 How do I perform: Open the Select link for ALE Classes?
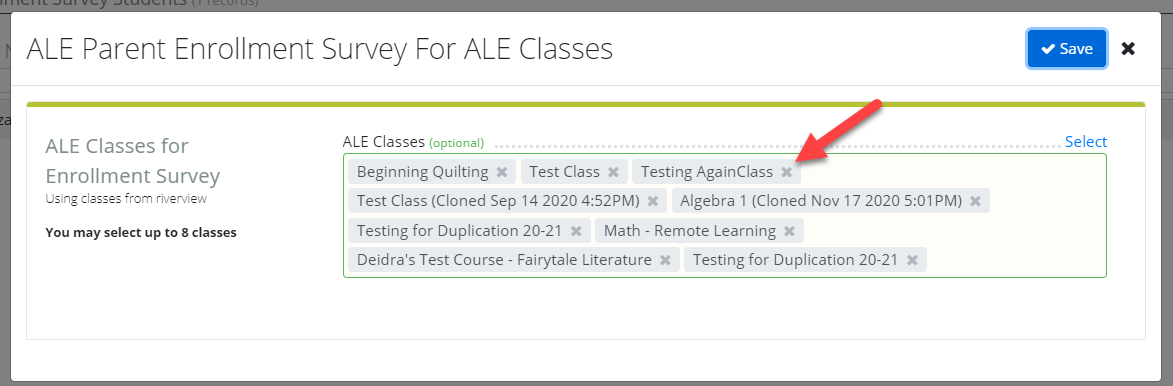coord(1085,141)
